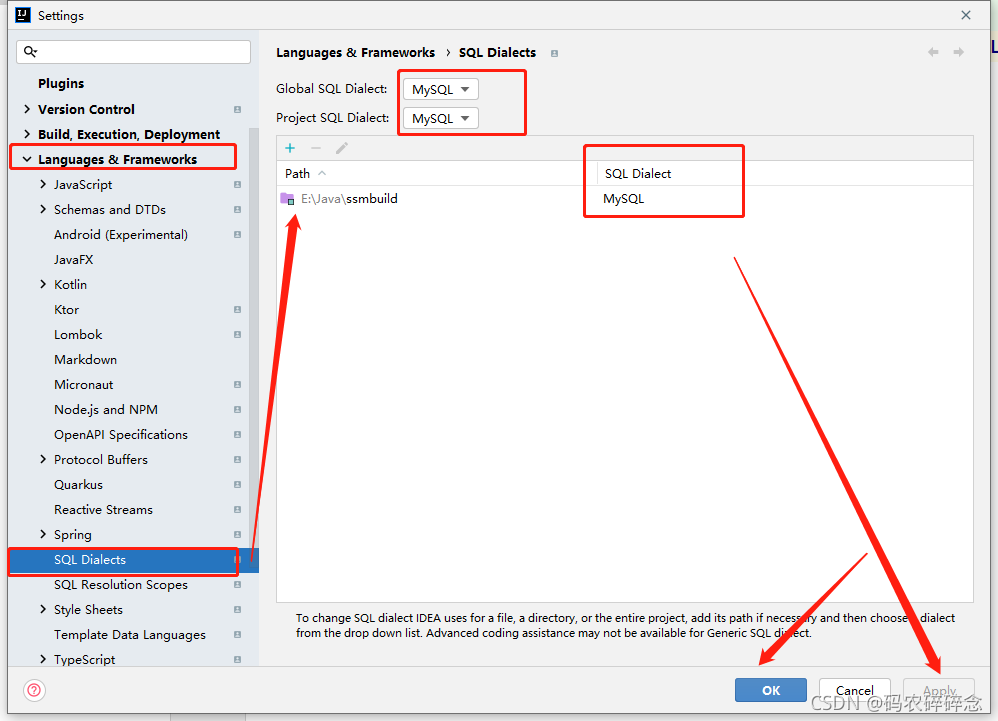This screenshot has width=998, height=721.
Task: Click project-level icon beside OpenAPI Specifications
Action: 237,435
